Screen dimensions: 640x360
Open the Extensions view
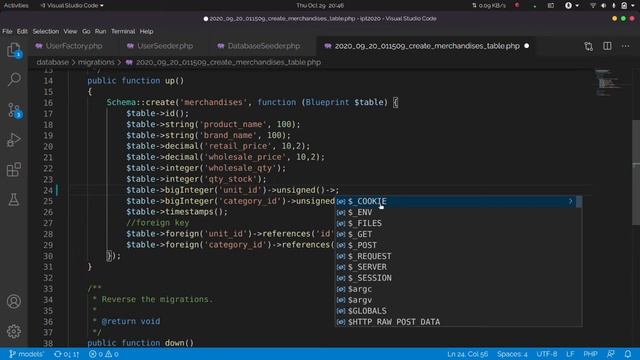pos(14,169)
